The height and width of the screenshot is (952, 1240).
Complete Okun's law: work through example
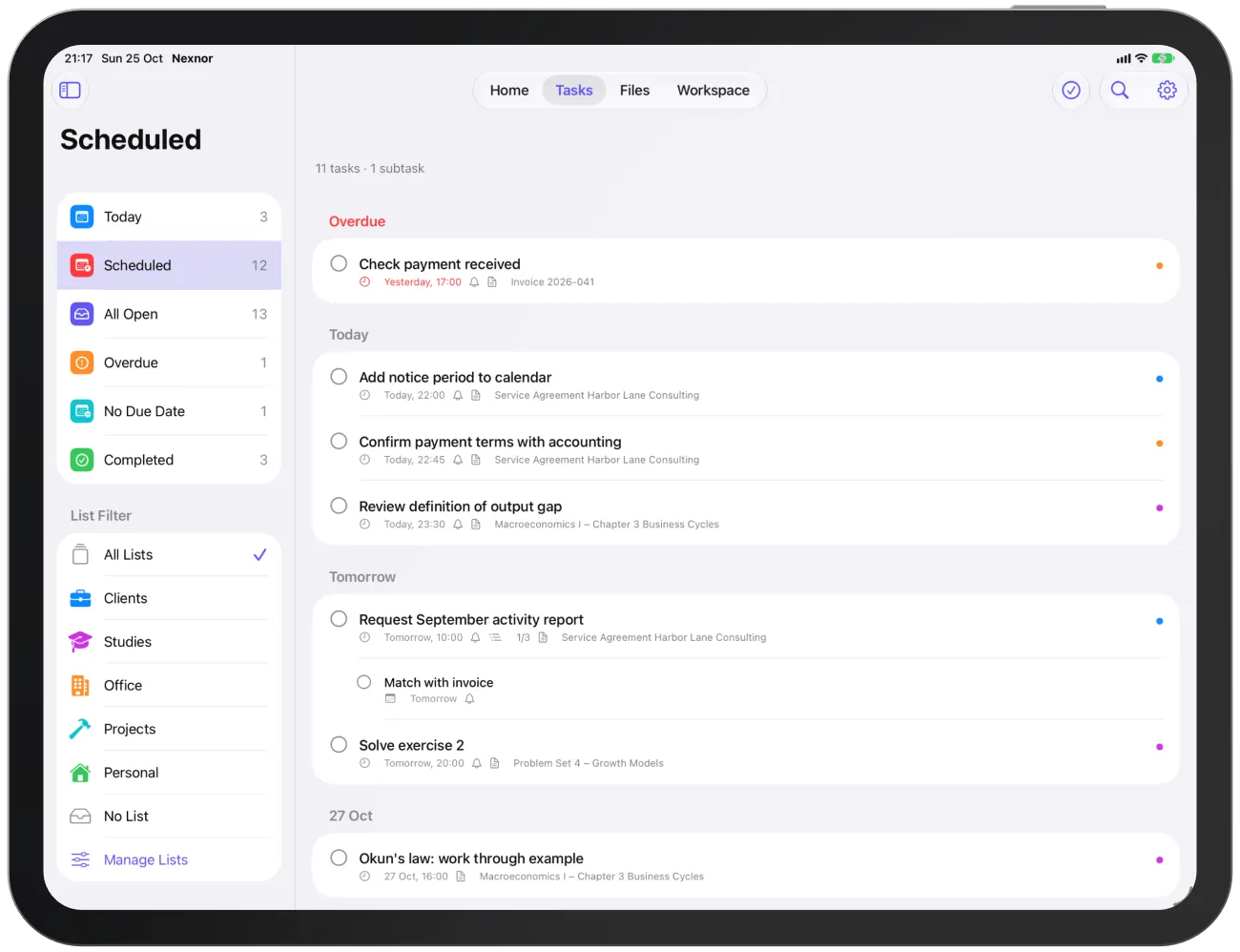pyautogui.click(x=339, y=858)
